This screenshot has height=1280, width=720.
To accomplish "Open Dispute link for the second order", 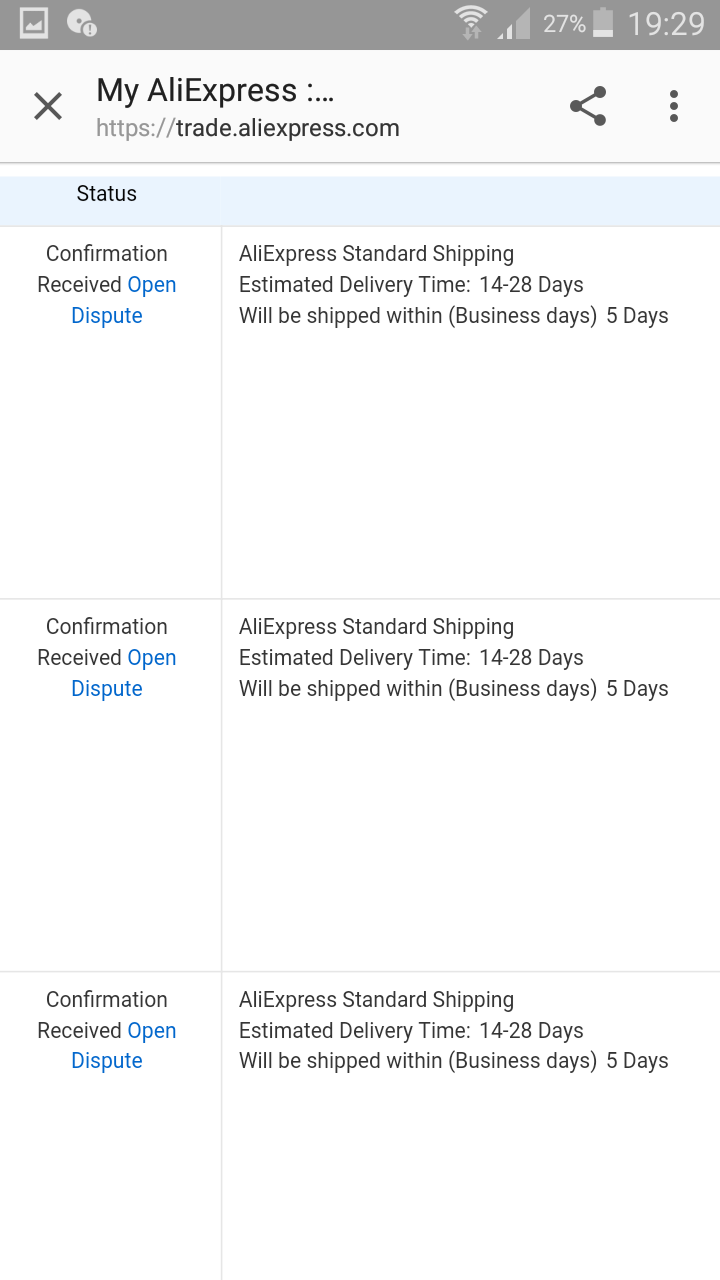I will coord(107,688).
